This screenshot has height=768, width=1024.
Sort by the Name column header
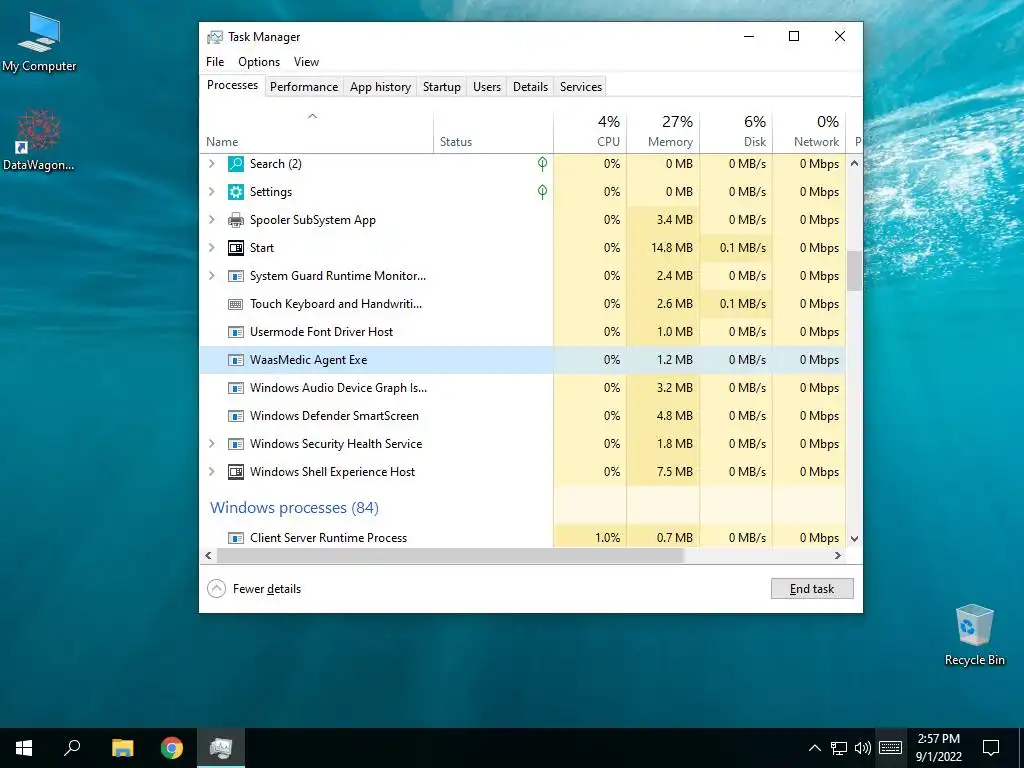[x=316, y=133]
